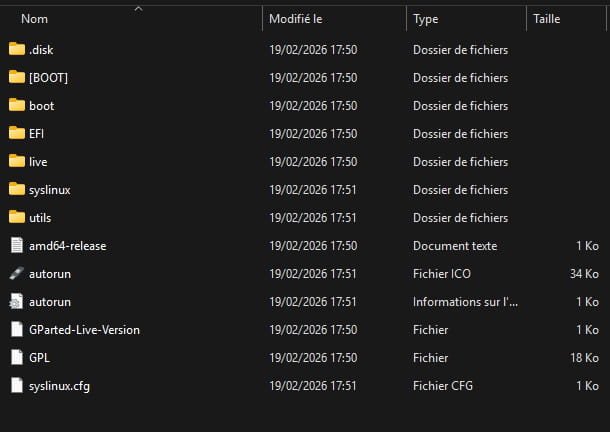Toggle sort direction arrow above Nom
This screenshot has width=610, height=432.
(138, 9)
